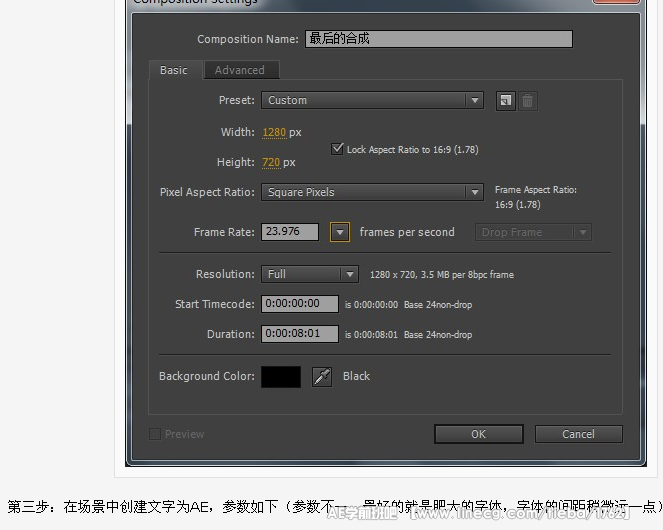Click the save preset icon
Image resolution: width=663 pixels, height=530 pixels.
pyautogui.click(x=506, y=101)
